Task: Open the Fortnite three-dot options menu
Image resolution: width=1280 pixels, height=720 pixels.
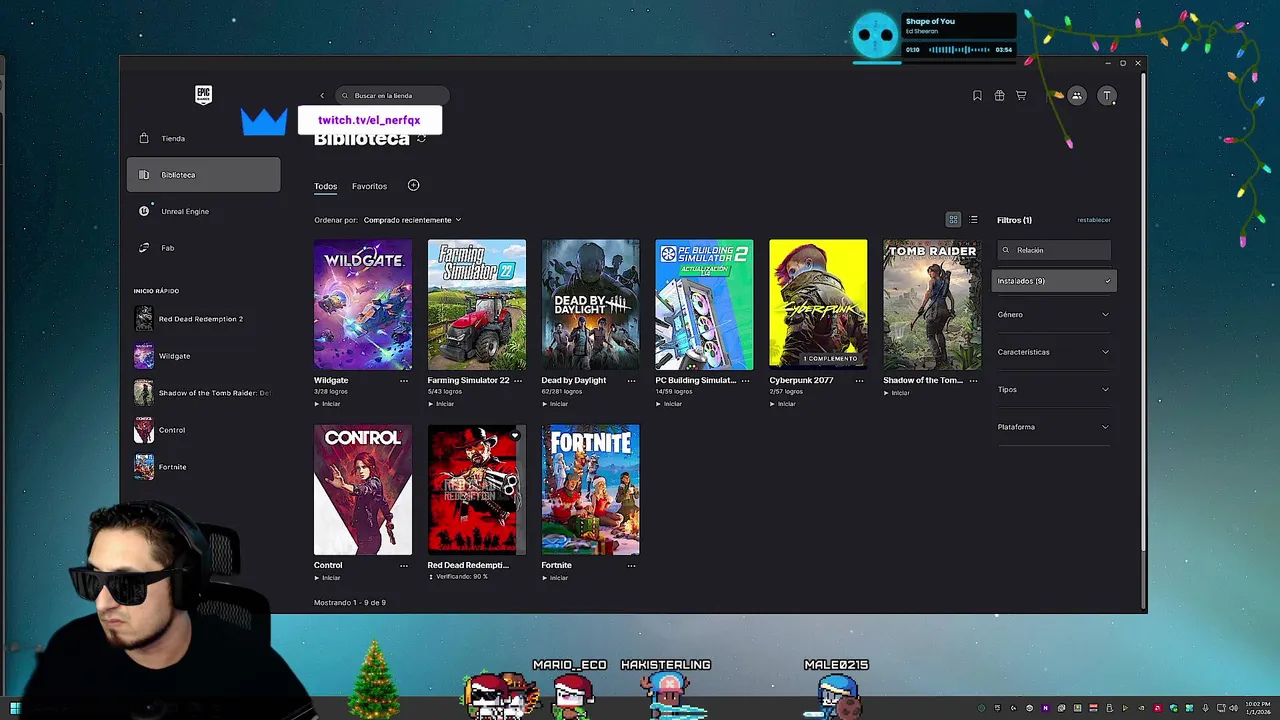Action: tap(631, 566)
